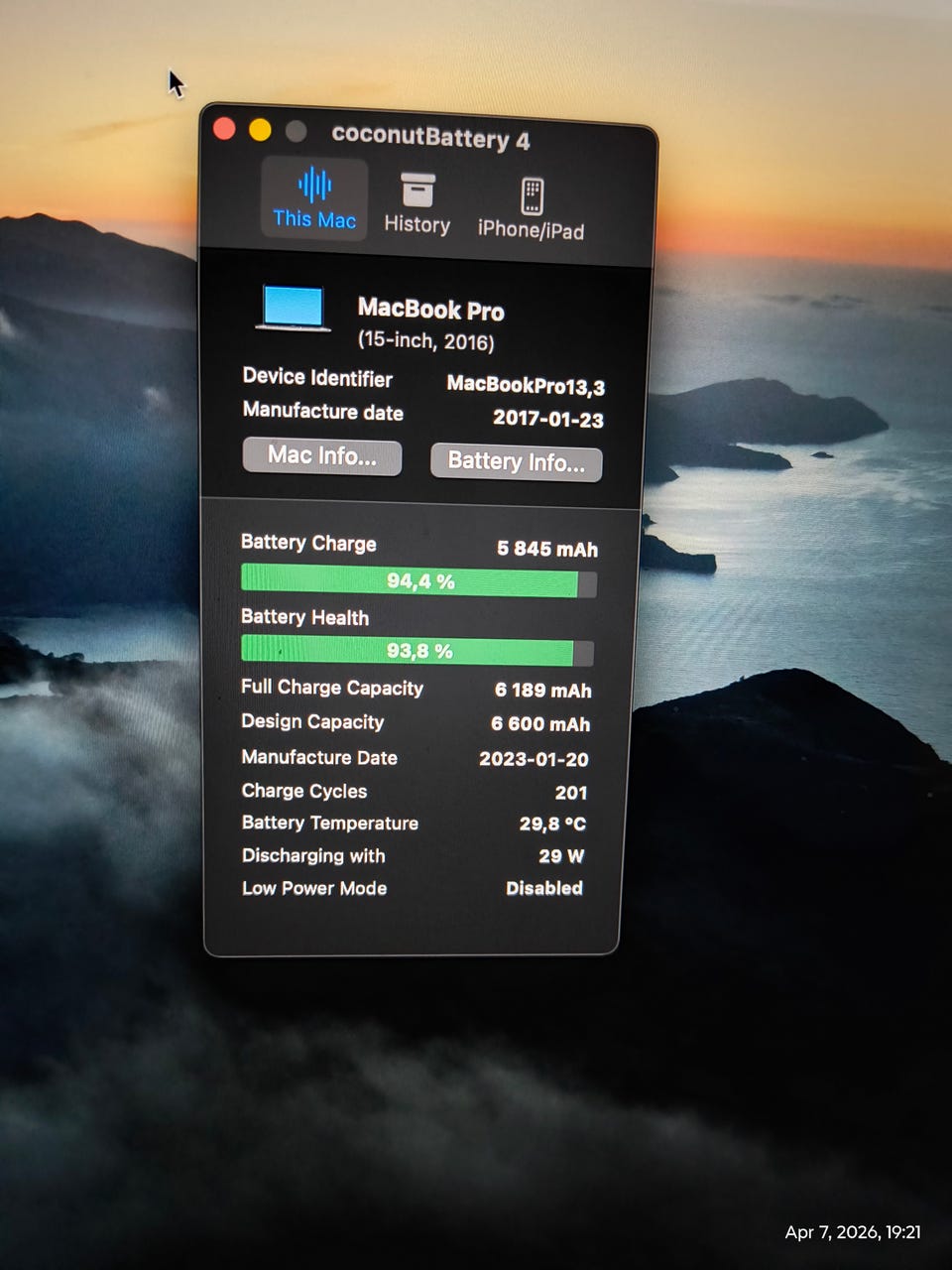The height and width of the screenshot is (1270, 952).
Task: Click the Battery Health 93,8 % bar
Action: pos(417,651)
